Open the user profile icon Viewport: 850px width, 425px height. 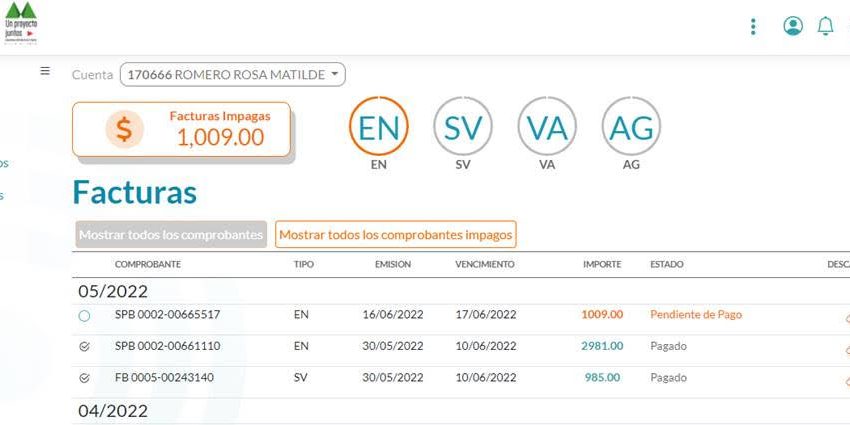coord(793,27)
